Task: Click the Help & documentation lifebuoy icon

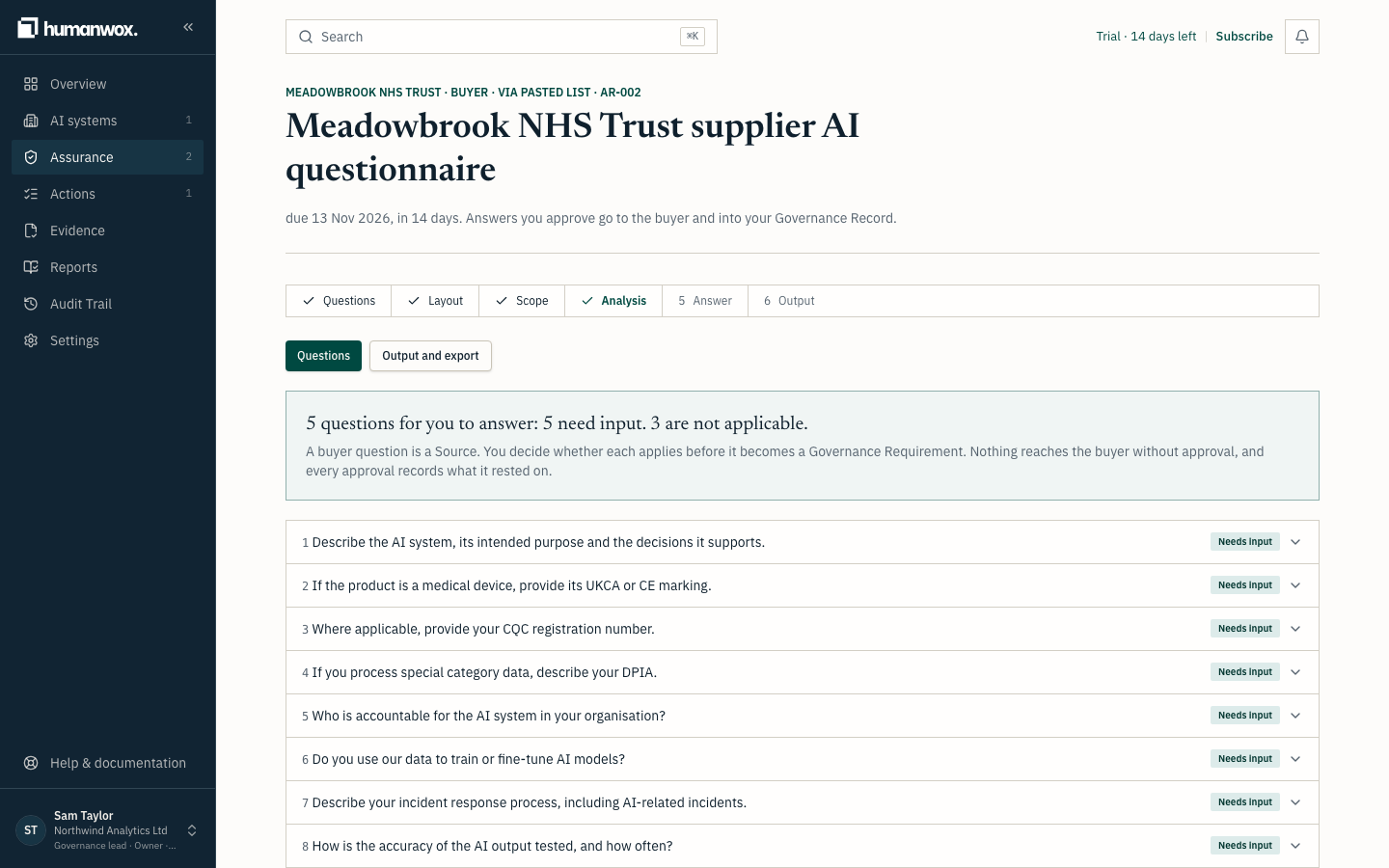Action: click(31, 763)
